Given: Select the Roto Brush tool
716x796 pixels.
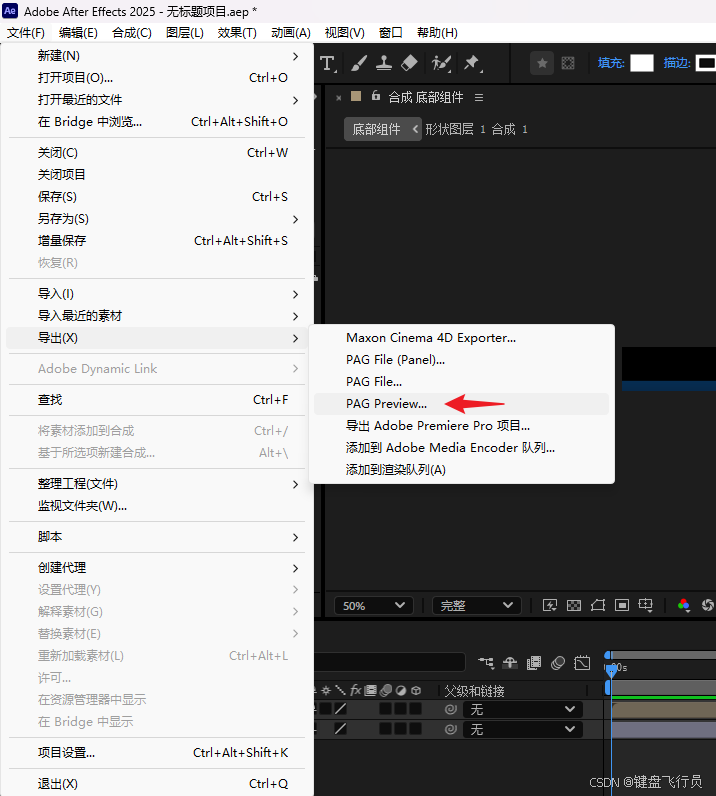Looking at the screenshot, I should [441, 63].
